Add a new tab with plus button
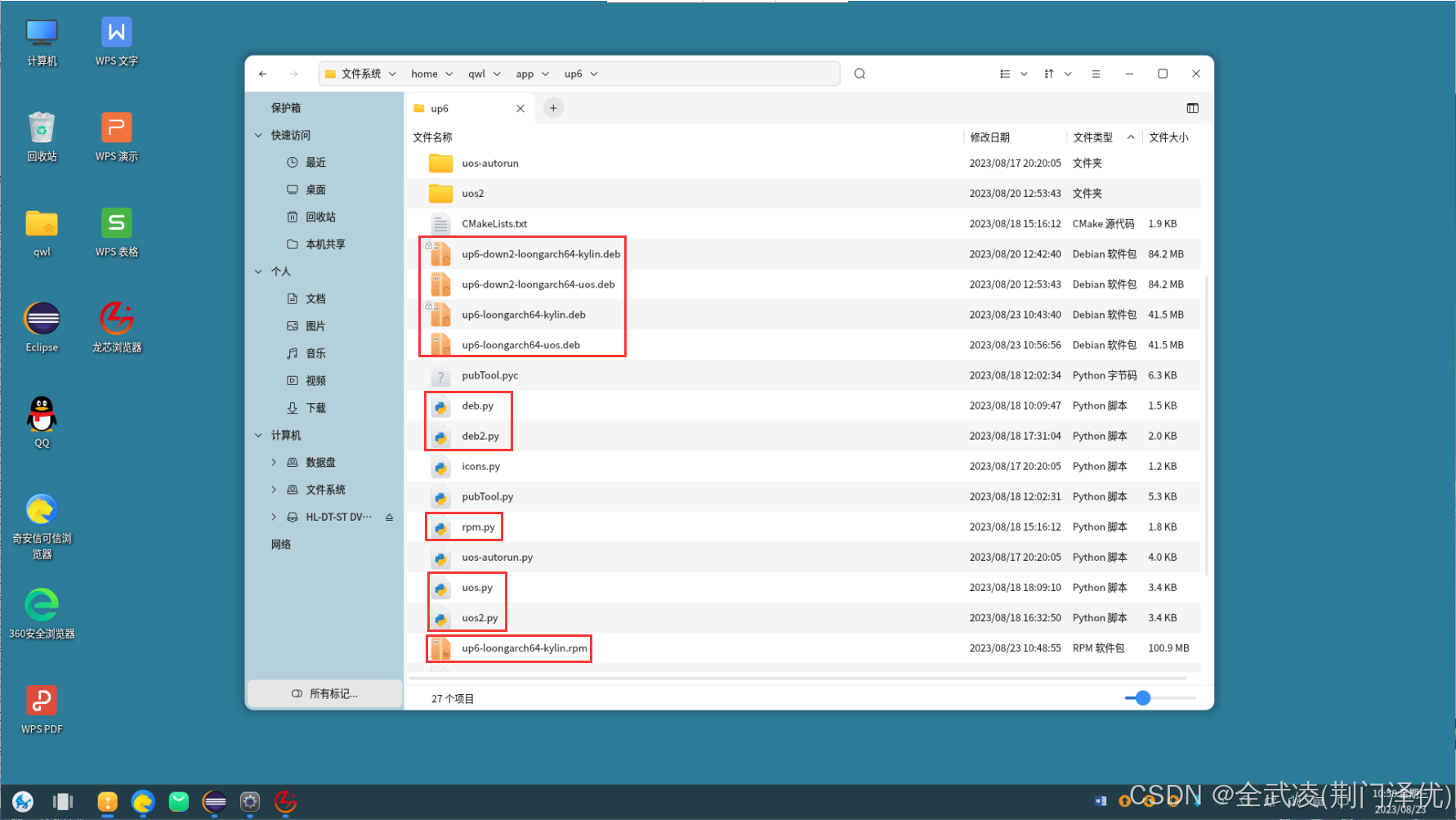Viewport: 1456px width, 820px height. pyautogui.click(x=553, y=108)
